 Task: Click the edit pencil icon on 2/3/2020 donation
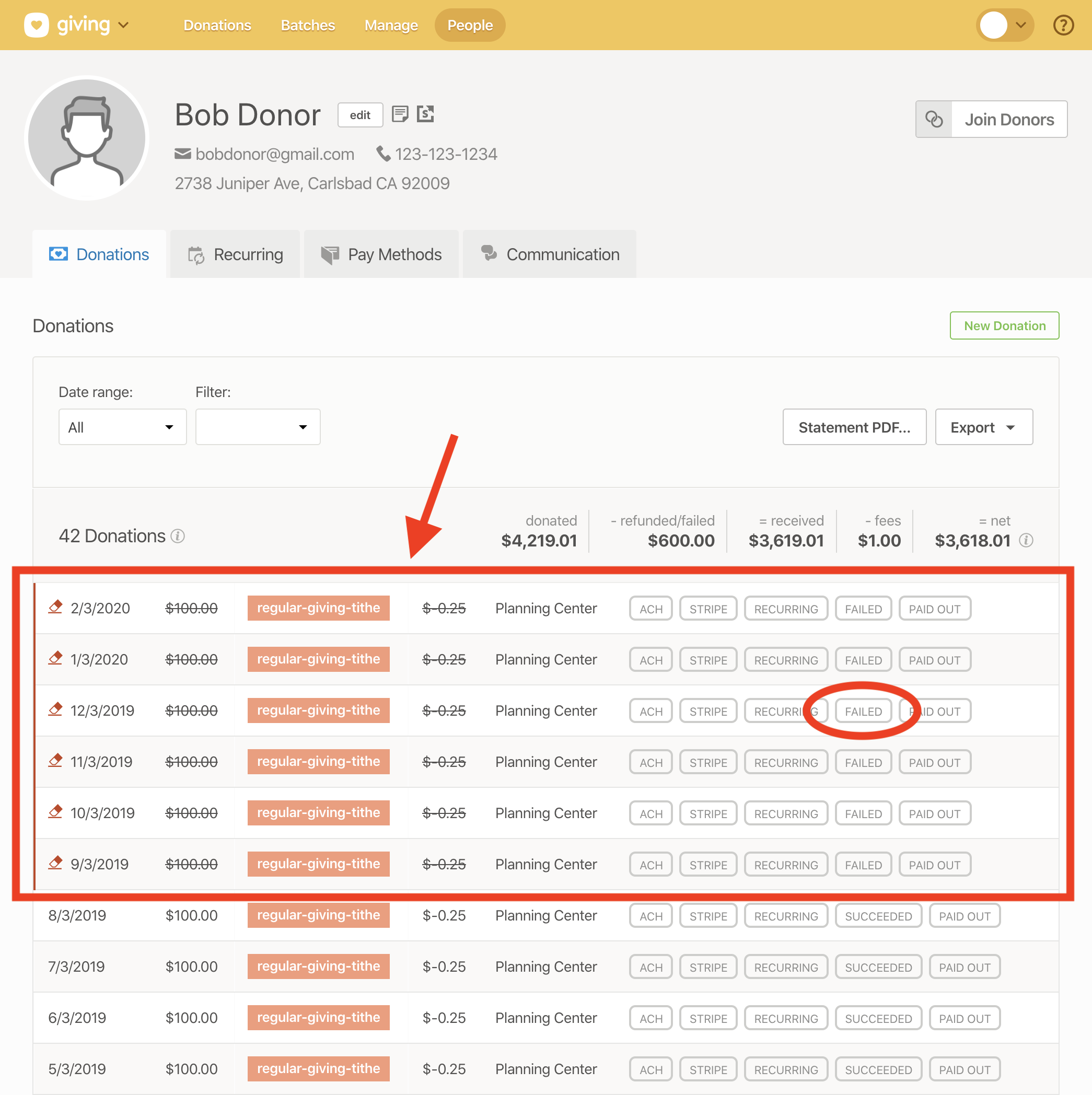[x=55, y=607]
